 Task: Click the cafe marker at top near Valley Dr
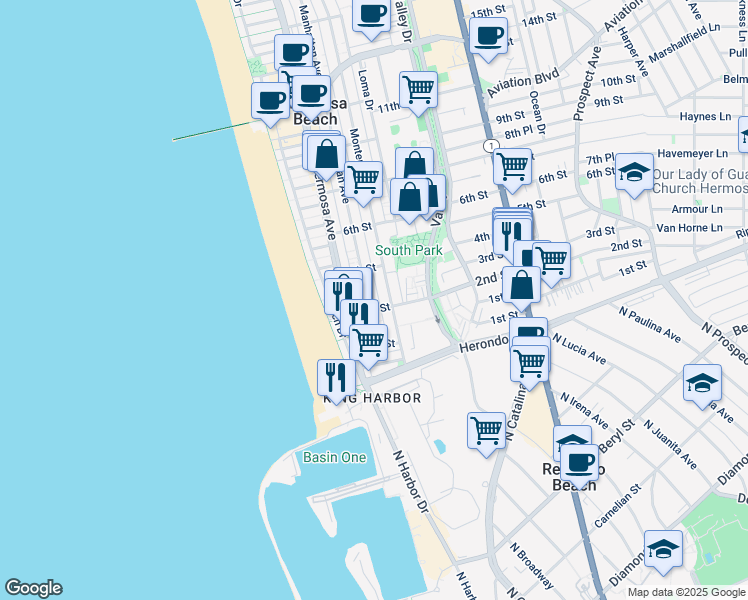click(372, 17)
